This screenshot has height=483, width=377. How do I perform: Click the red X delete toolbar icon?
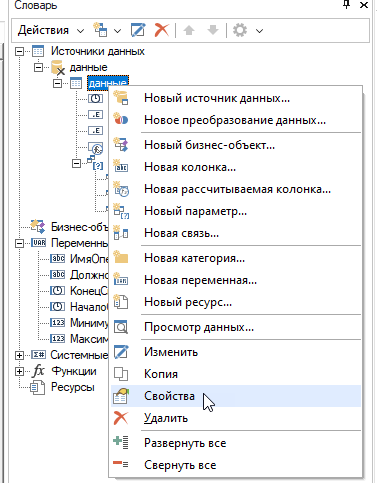click(162, 30)
